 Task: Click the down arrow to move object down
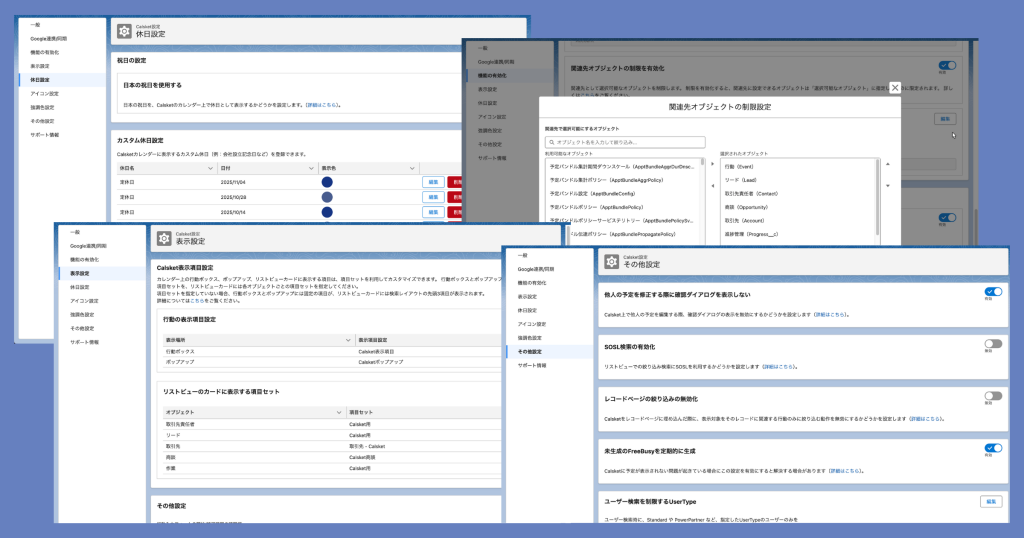tap(887, 186)
